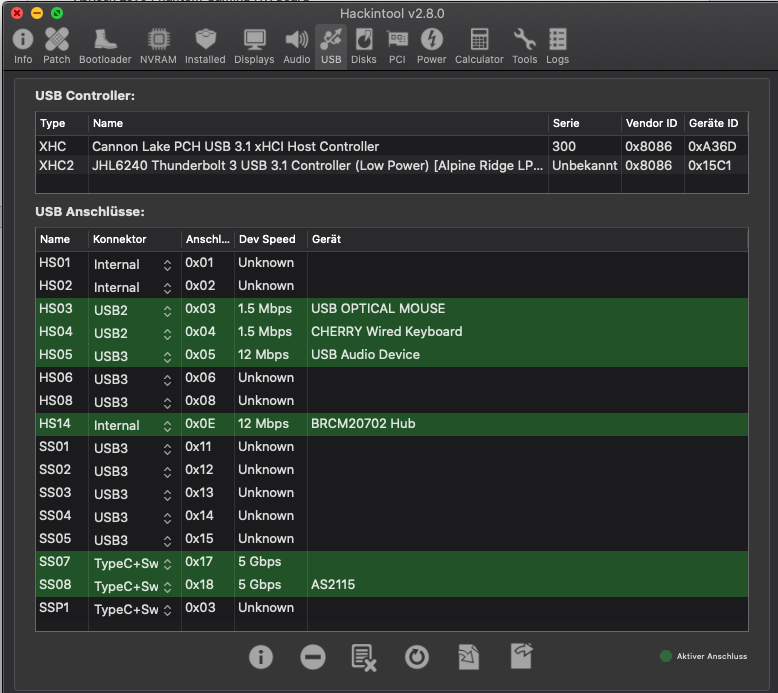Switch to the Logs tab
Image resolution: width=778 pixels, height=693 pixels.
tap(557, 46)
